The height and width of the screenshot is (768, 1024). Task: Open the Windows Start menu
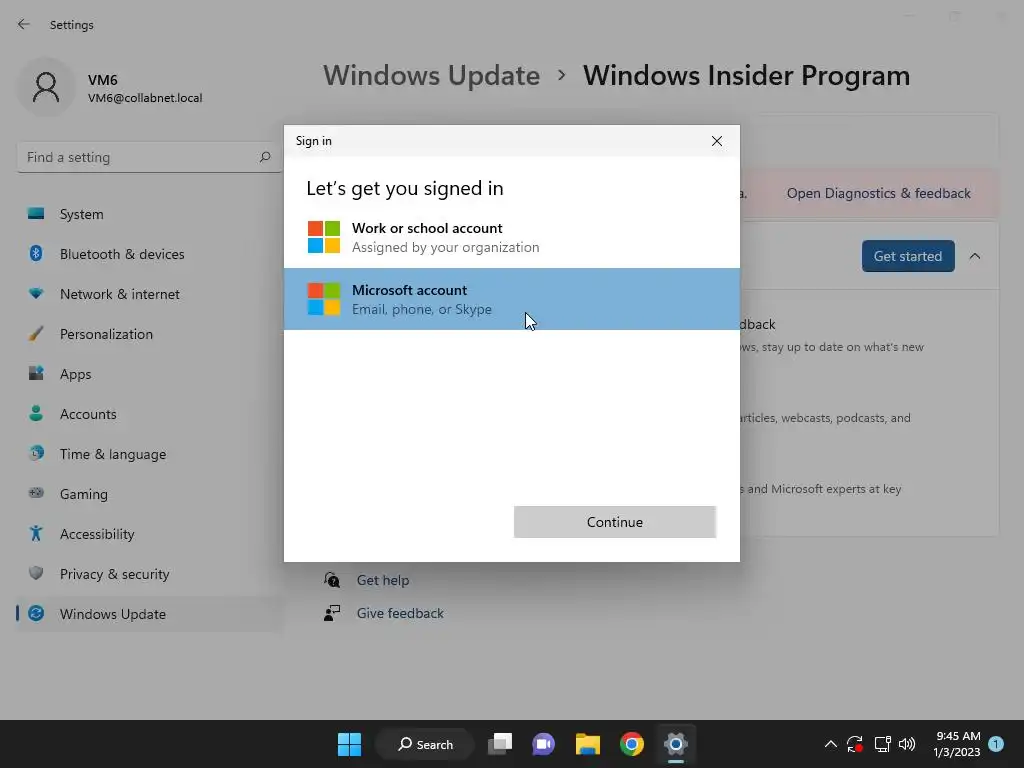tap(349, 744)
